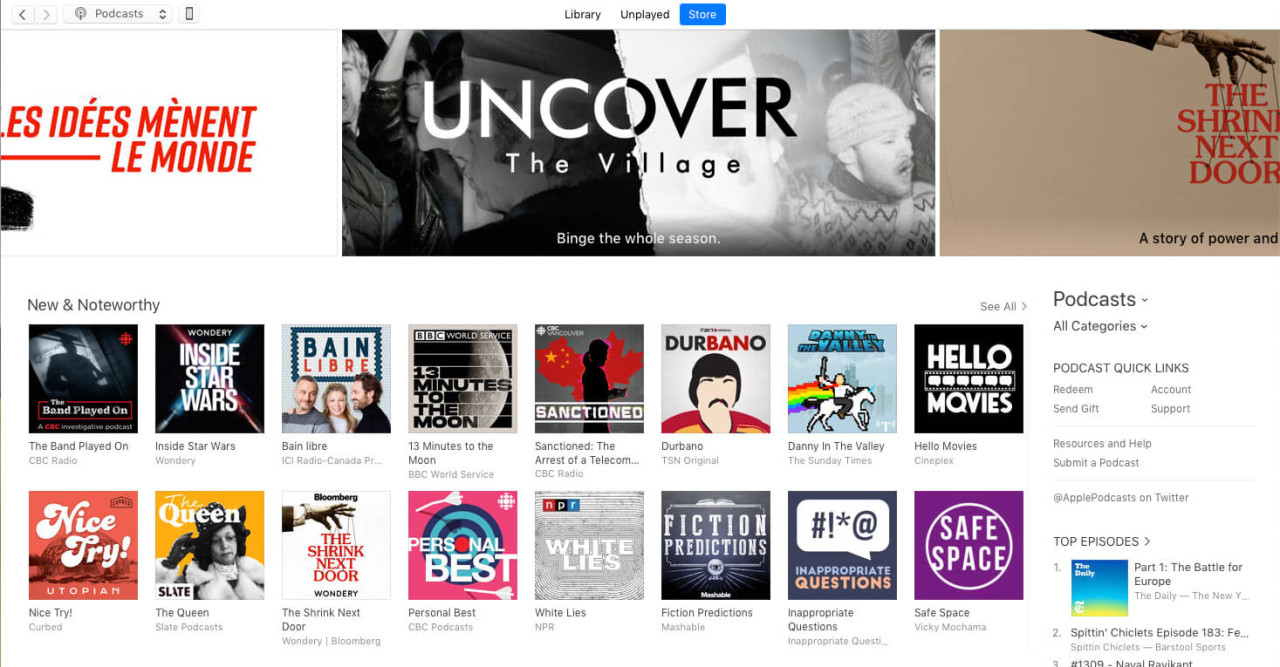Switch to the Unplayed tab
This screenshot has width=1280, height=667.
point(644,14)
